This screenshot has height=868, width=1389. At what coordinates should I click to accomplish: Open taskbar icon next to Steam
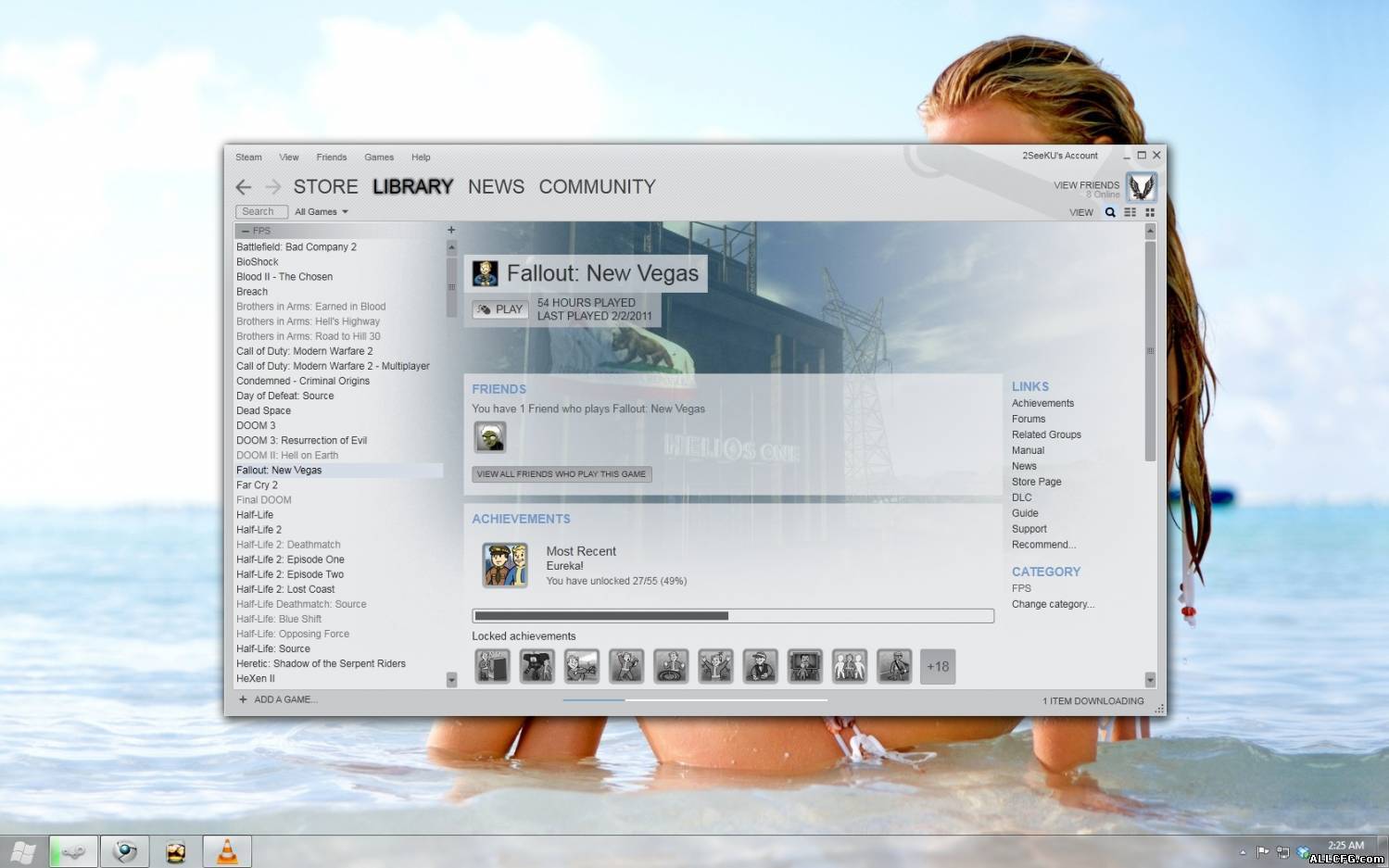coord(124,851)
